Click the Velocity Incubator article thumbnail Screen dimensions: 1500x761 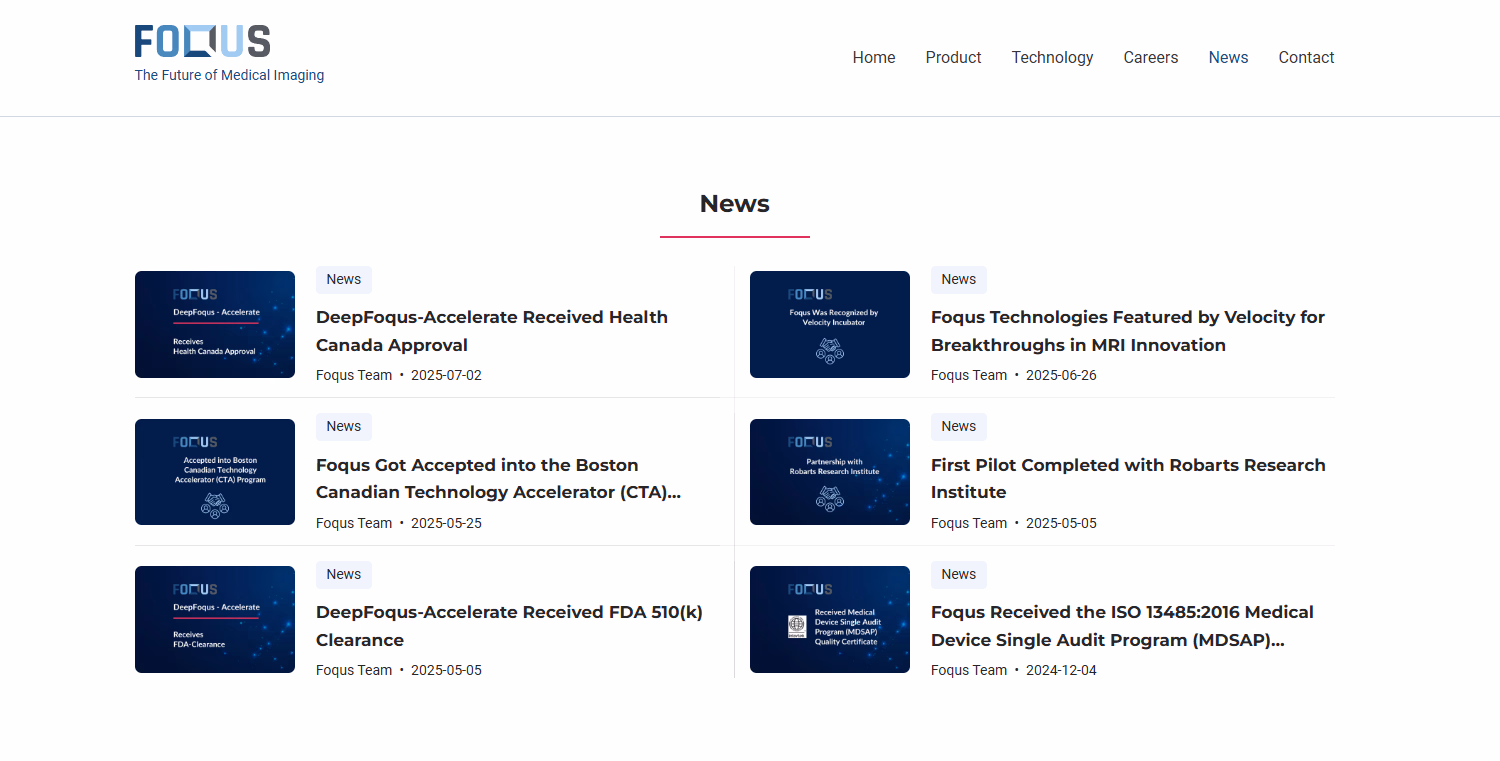829,324
